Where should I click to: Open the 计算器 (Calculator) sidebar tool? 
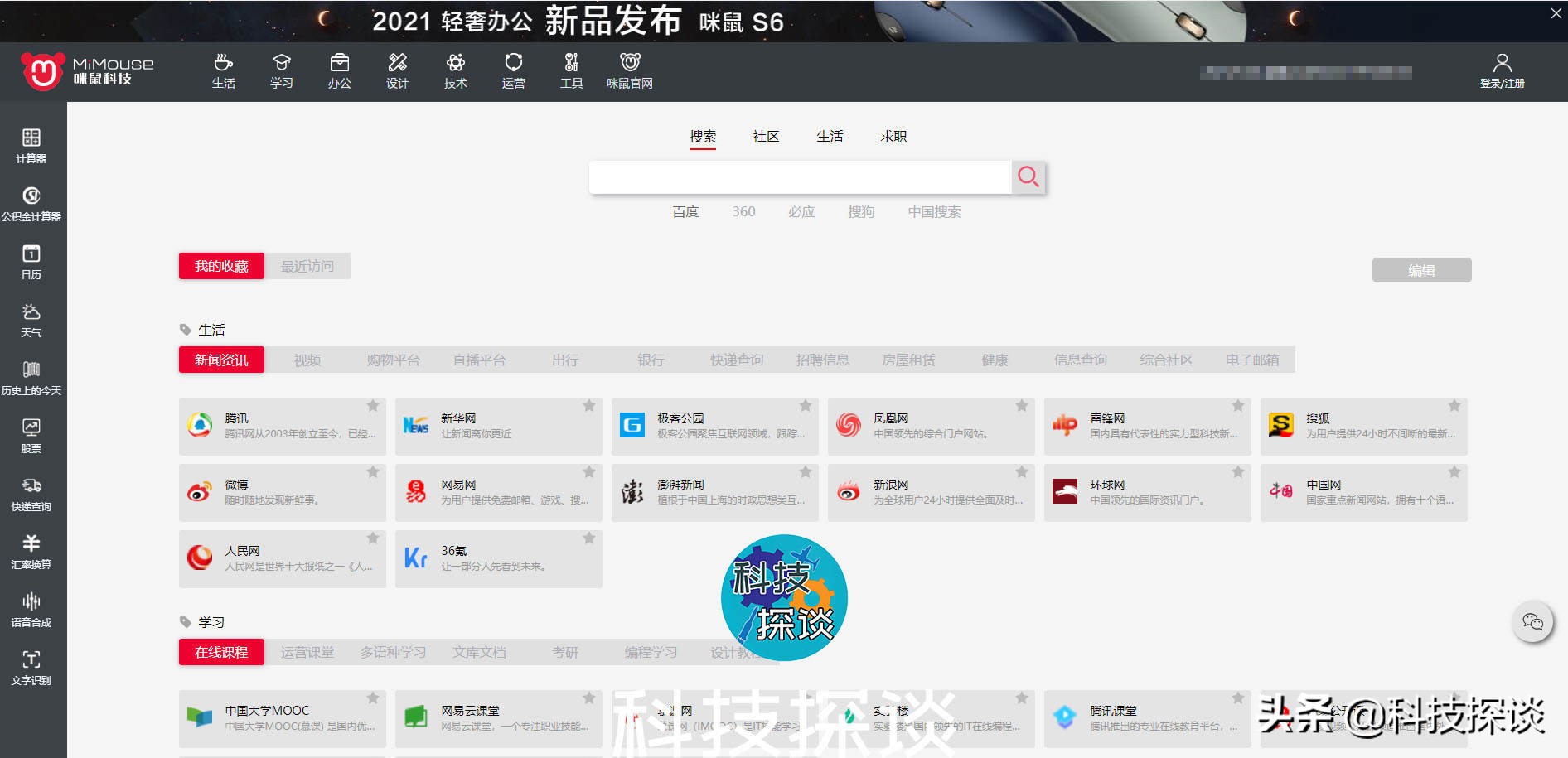pyautogui.click(x=31, y=145)
